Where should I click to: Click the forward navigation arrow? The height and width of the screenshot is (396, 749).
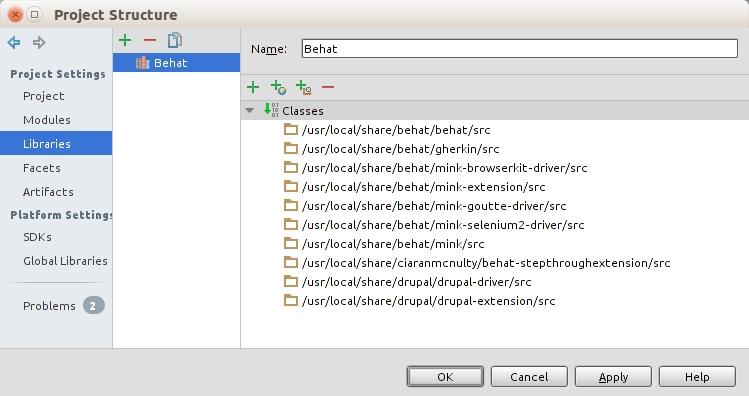pos(39,43)
